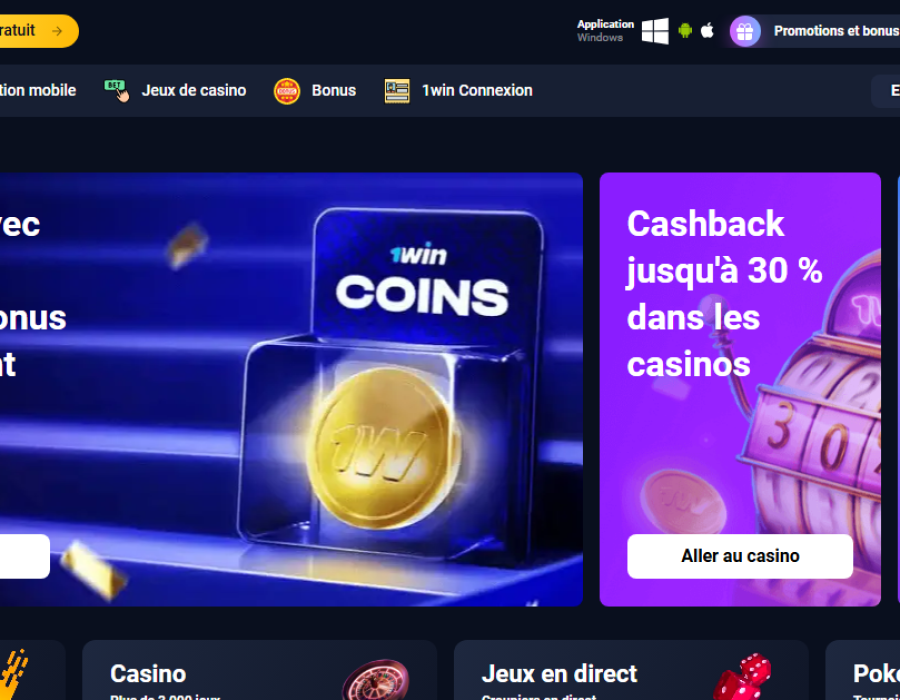Image resolution: width=900 pixels, height=700 pixels.
Task: Open the Casino category card
Action: pos(259,670)
